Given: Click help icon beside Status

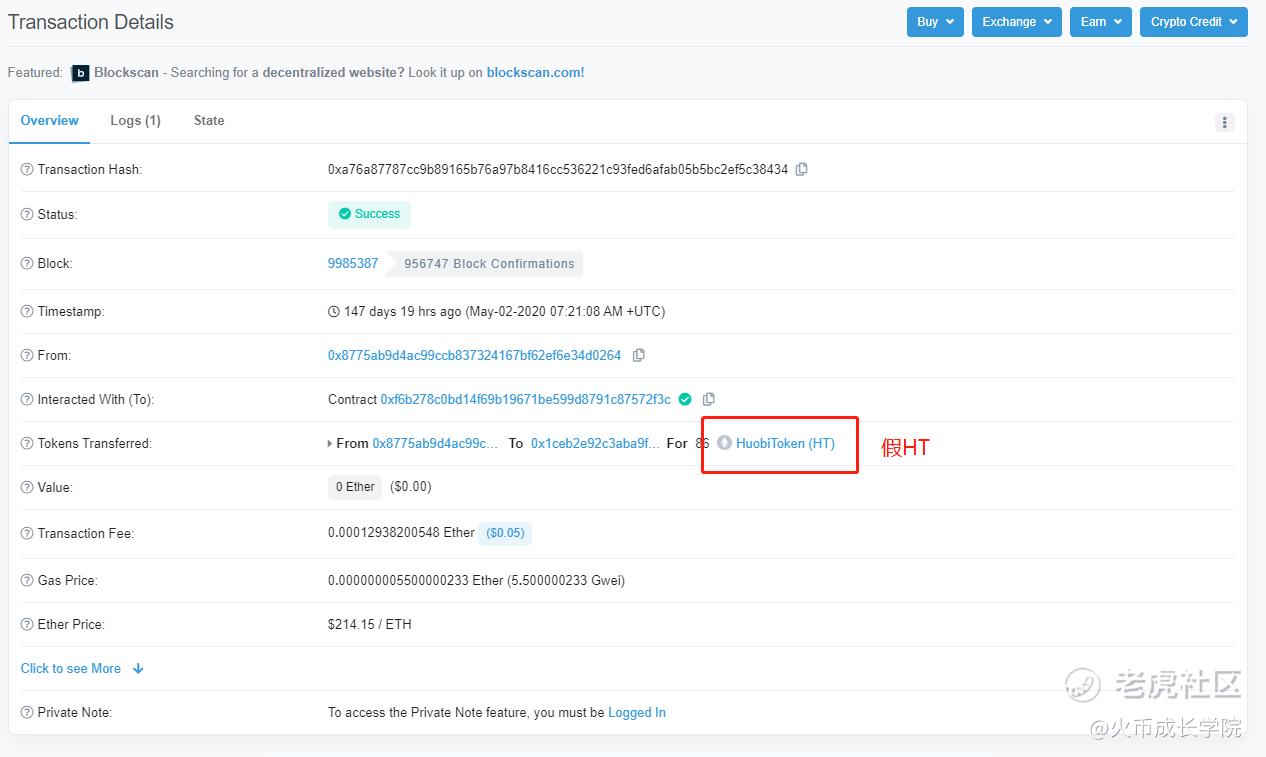Looking at the screenshot, I should click(x=27, y=214).
